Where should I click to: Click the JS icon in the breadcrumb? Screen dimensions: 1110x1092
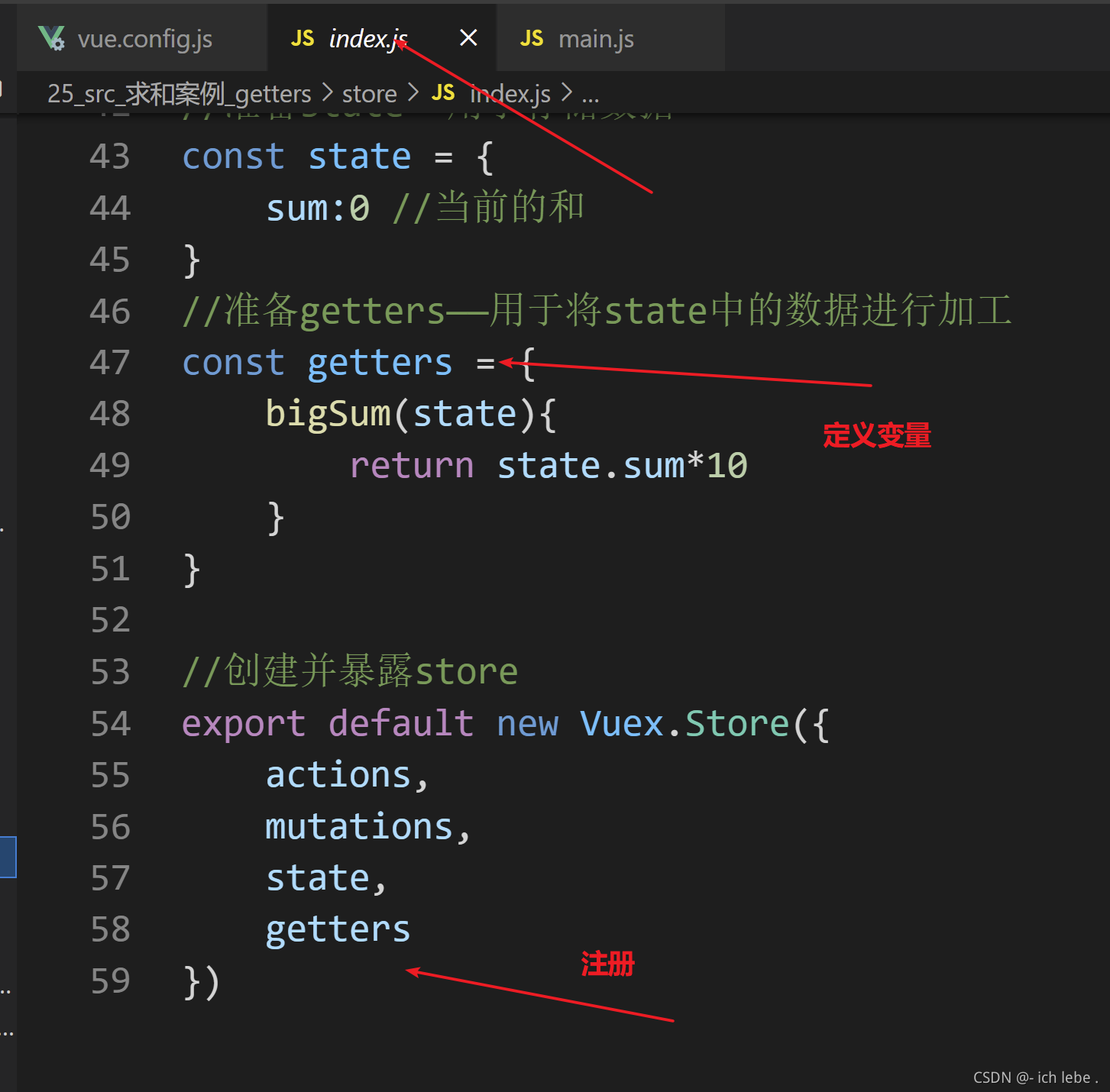click(x=443, y=92)
